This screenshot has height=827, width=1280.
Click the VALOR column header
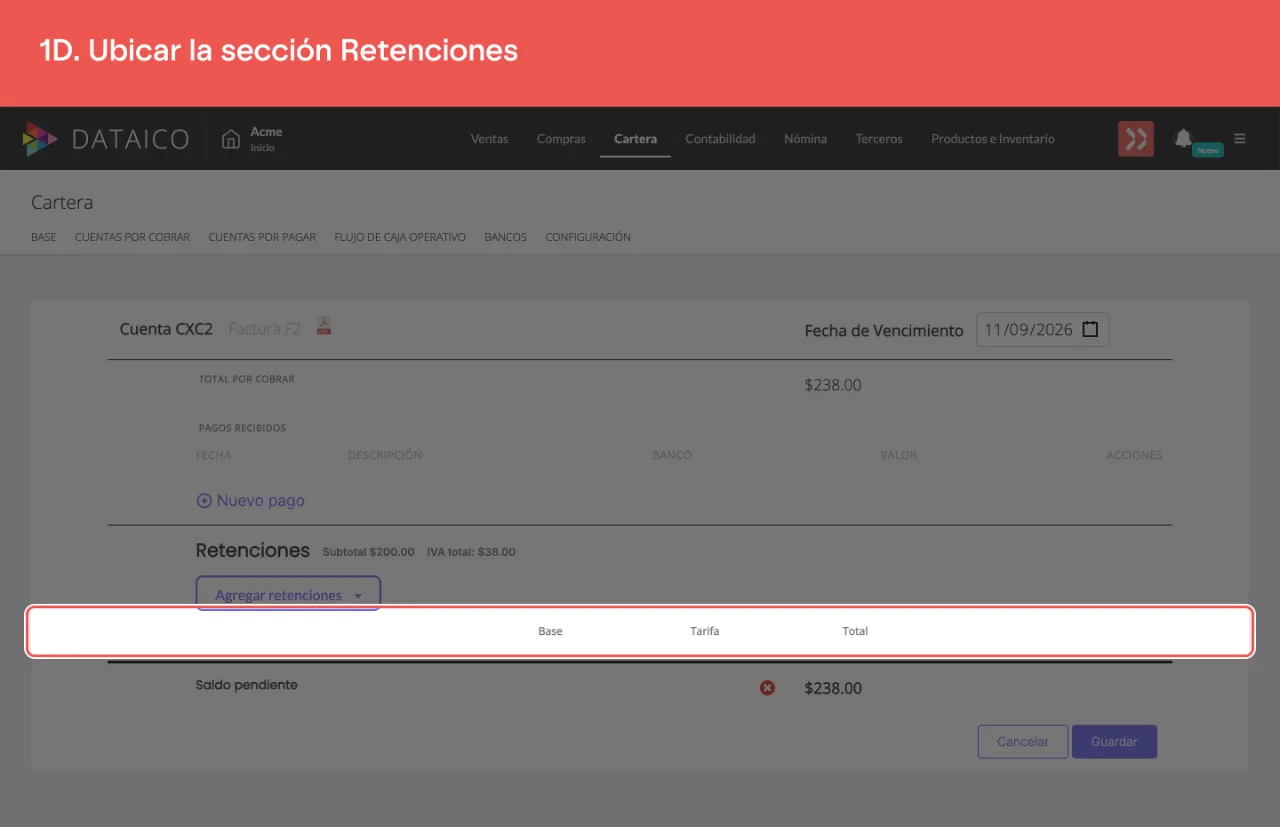[x=899, y=455]
